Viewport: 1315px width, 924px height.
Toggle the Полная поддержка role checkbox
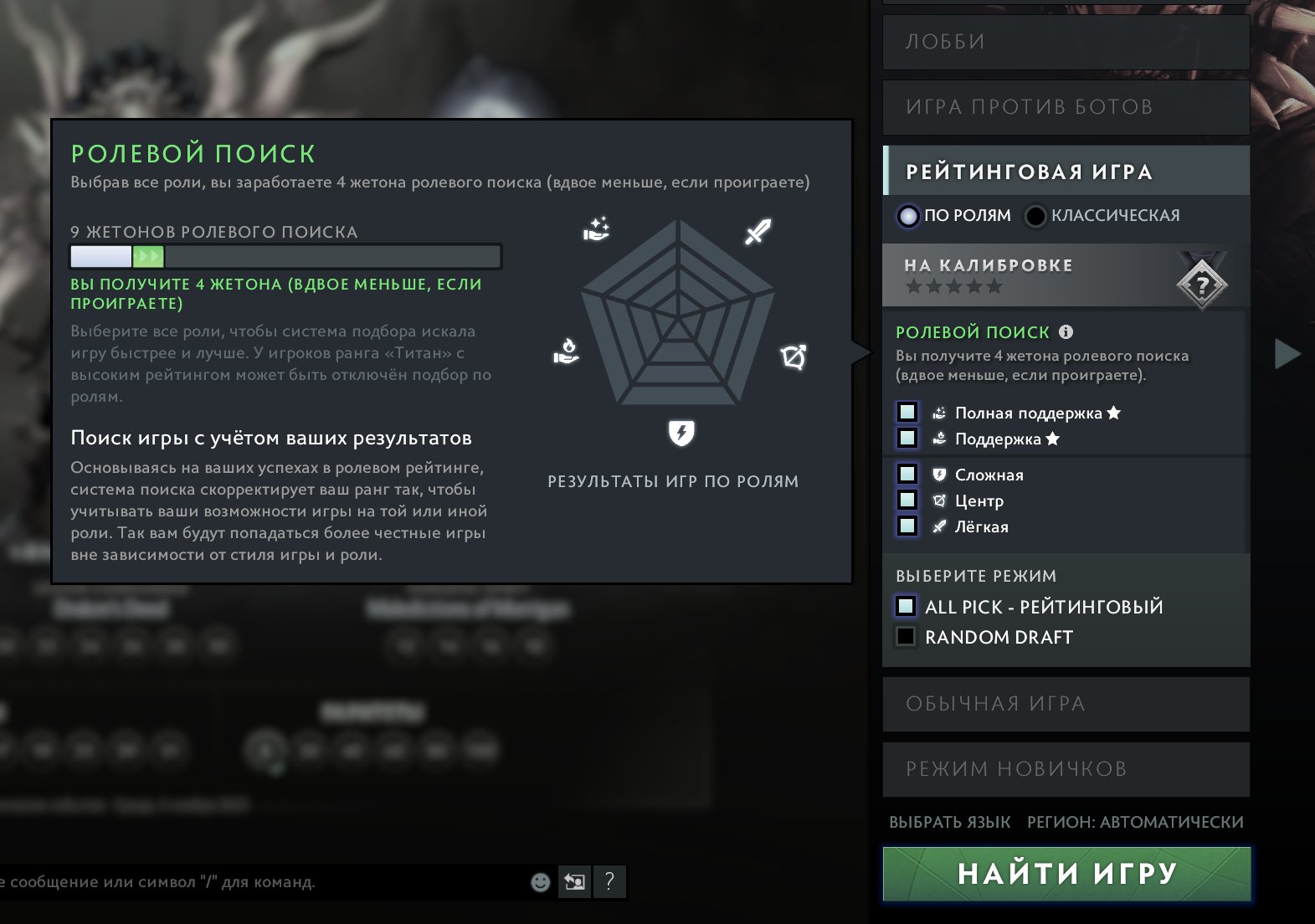click(x=907, y=412)
